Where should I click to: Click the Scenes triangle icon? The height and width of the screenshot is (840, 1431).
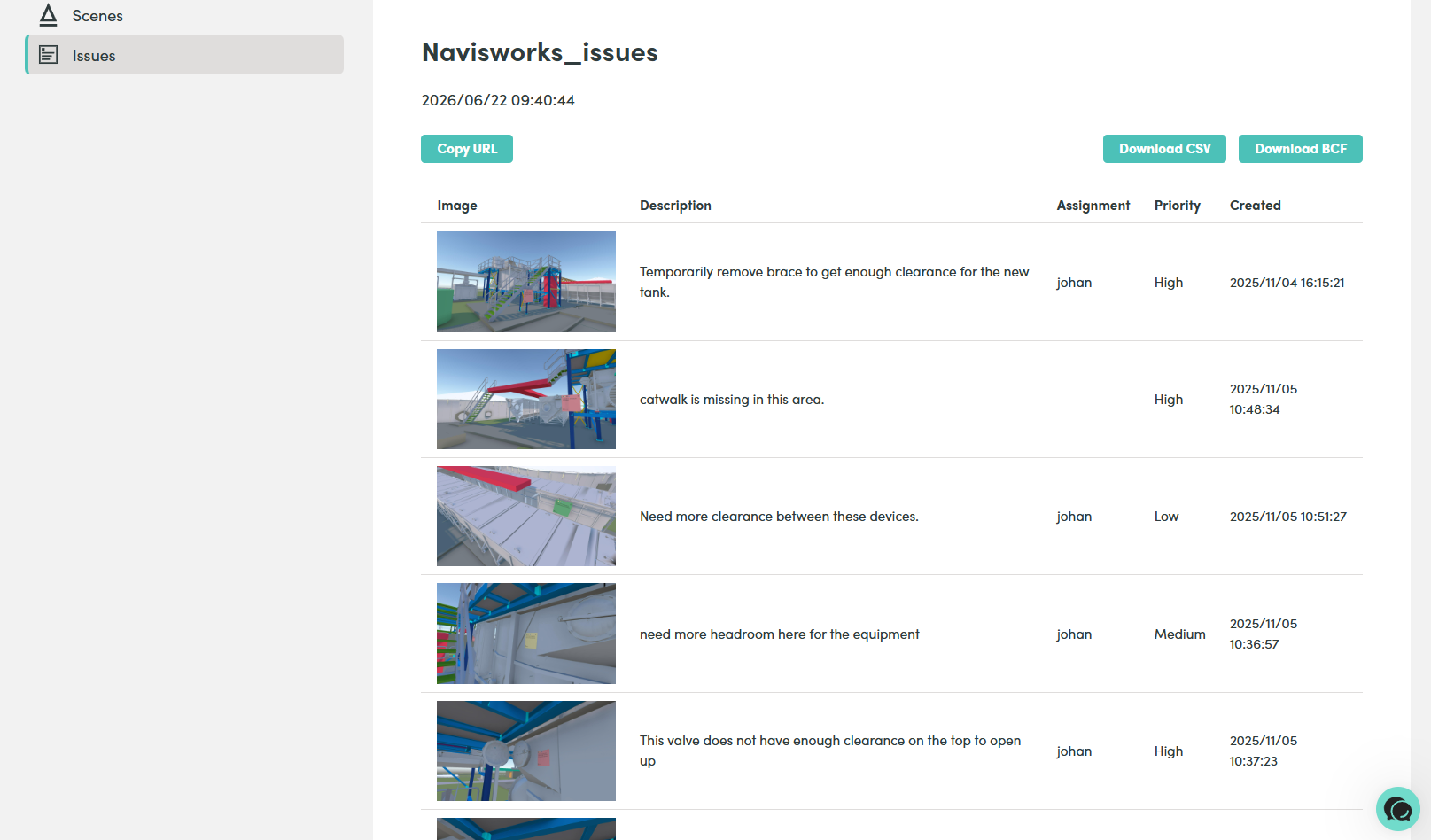[x=49, y=15]
